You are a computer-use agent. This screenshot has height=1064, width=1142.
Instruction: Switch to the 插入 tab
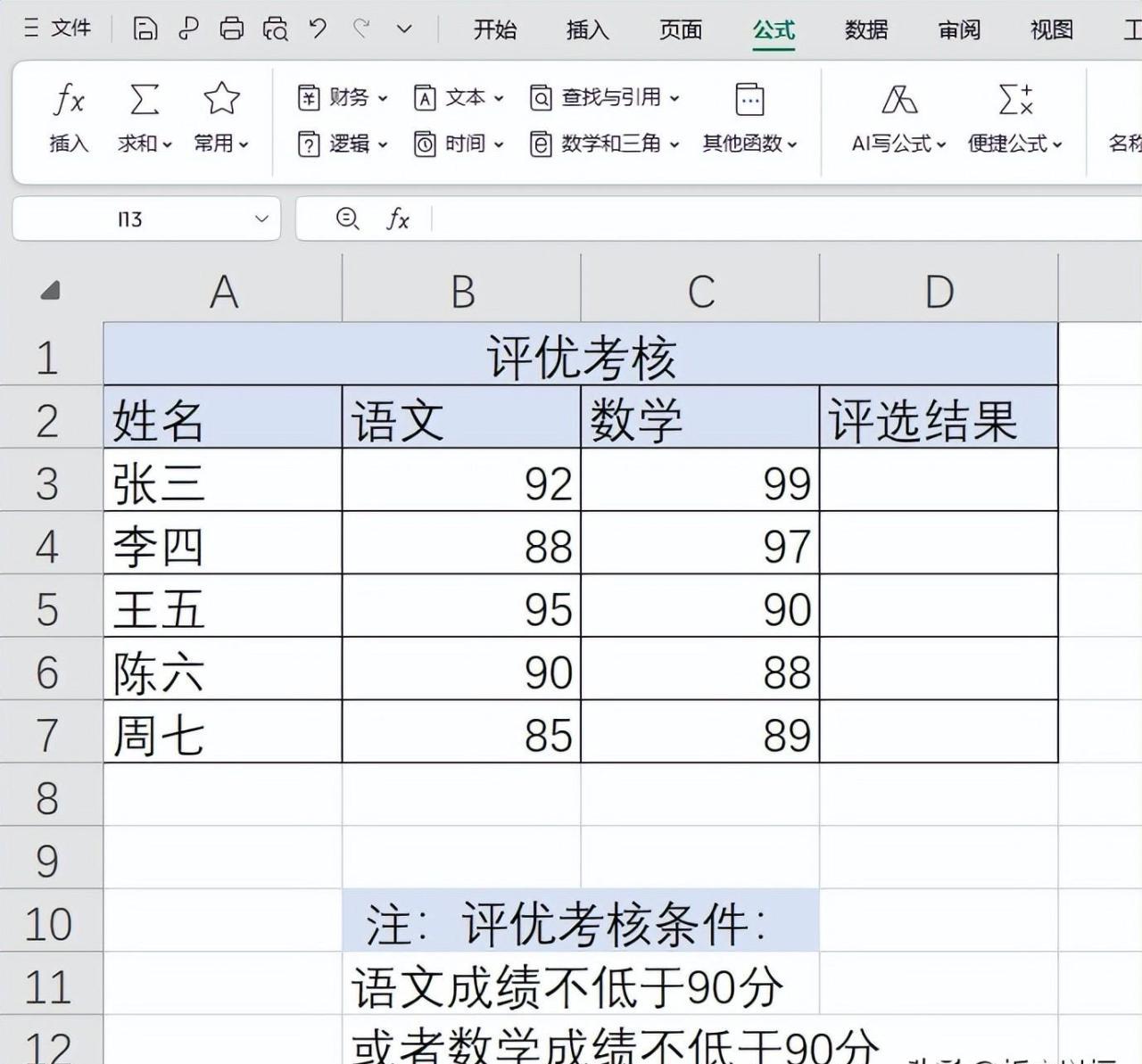pyautogui.click(x=588, y=29)
